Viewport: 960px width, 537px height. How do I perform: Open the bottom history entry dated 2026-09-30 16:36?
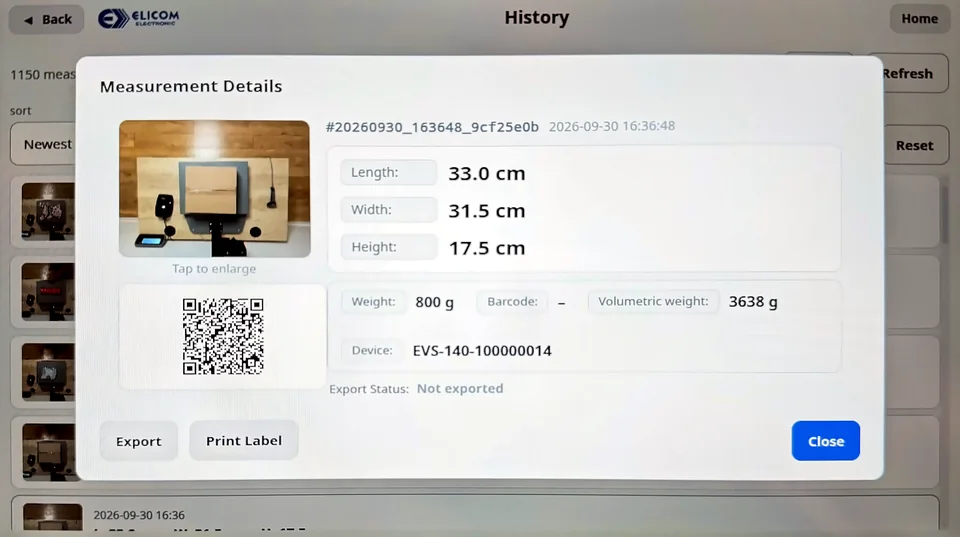coord(475,514)
